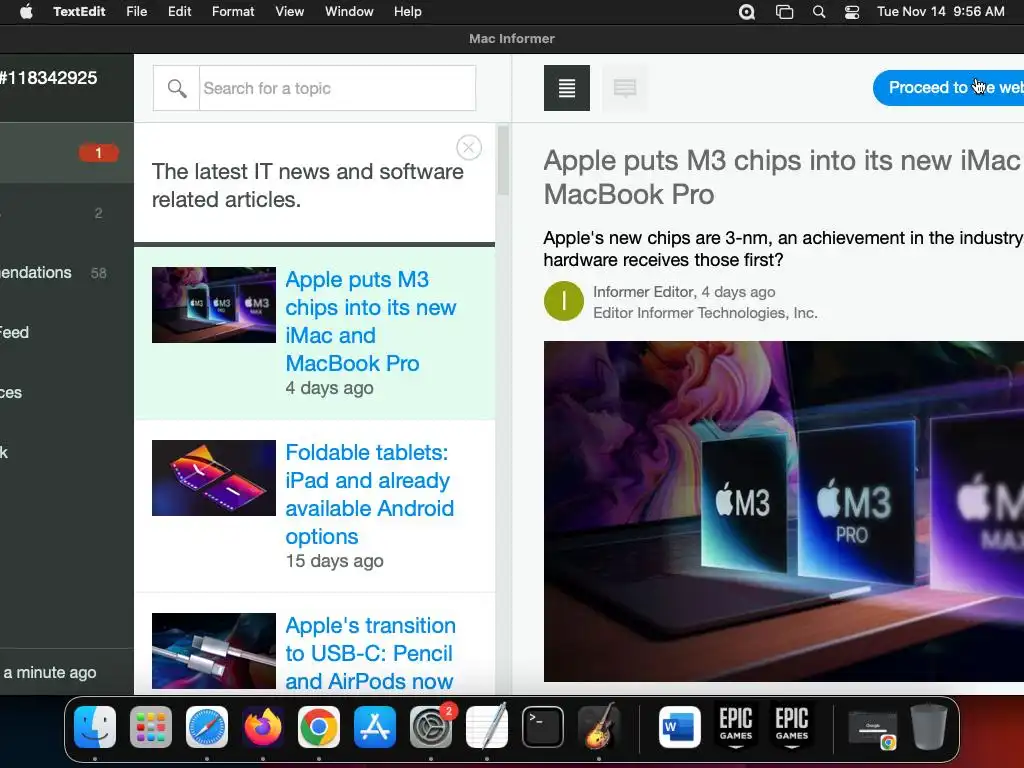Open the Format menu
Viewport: 1024px width, 768px height.
tap(233, 12)
